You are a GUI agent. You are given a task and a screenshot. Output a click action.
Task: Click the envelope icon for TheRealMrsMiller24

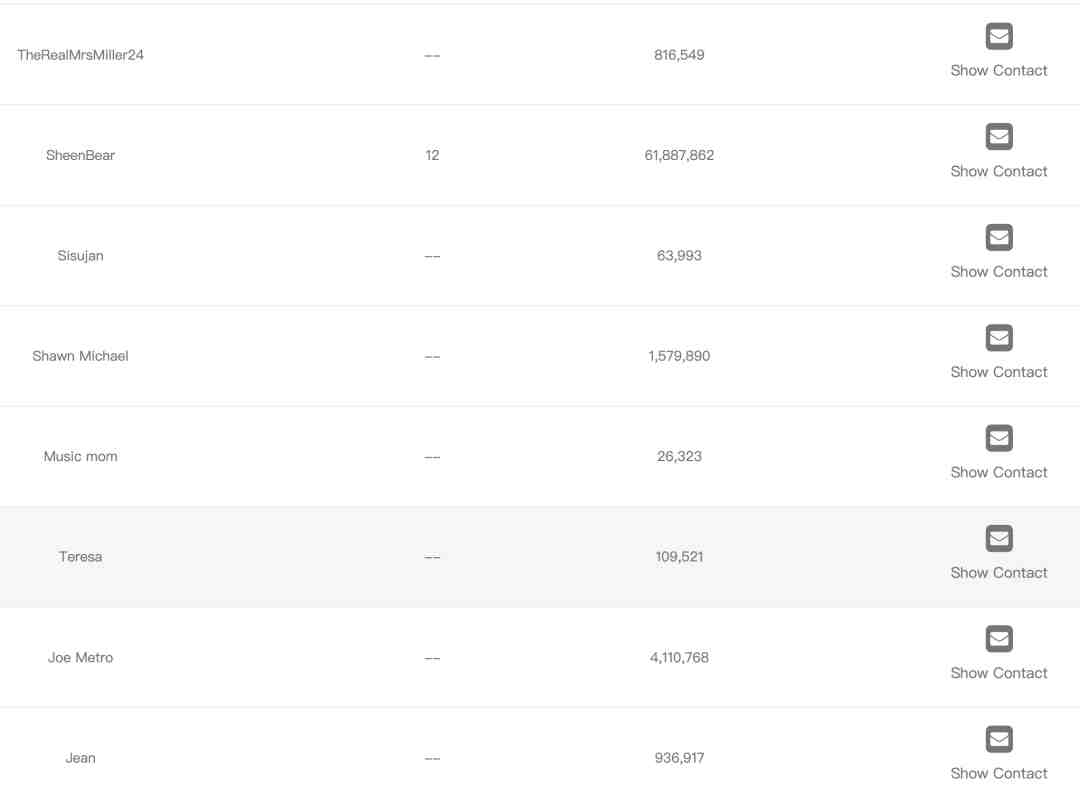pyautogui.click(x=999, y=36)
